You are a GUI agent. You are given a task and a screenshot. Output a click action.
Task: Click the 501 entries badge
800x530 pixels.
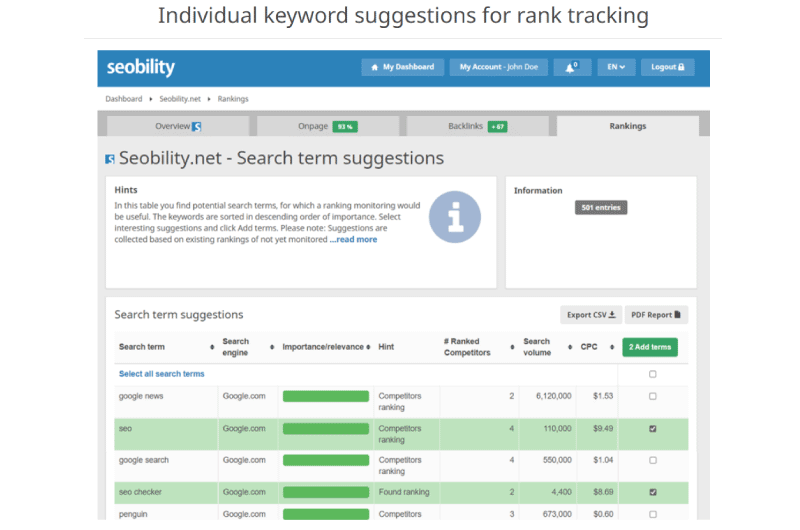[601, 208]
